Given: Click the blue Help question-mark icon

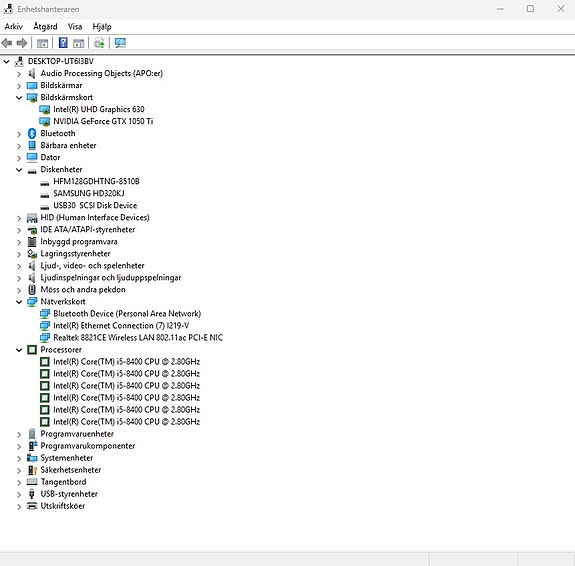Looking at the screenshot, I should pyautogui.click(x=63, y=43).
